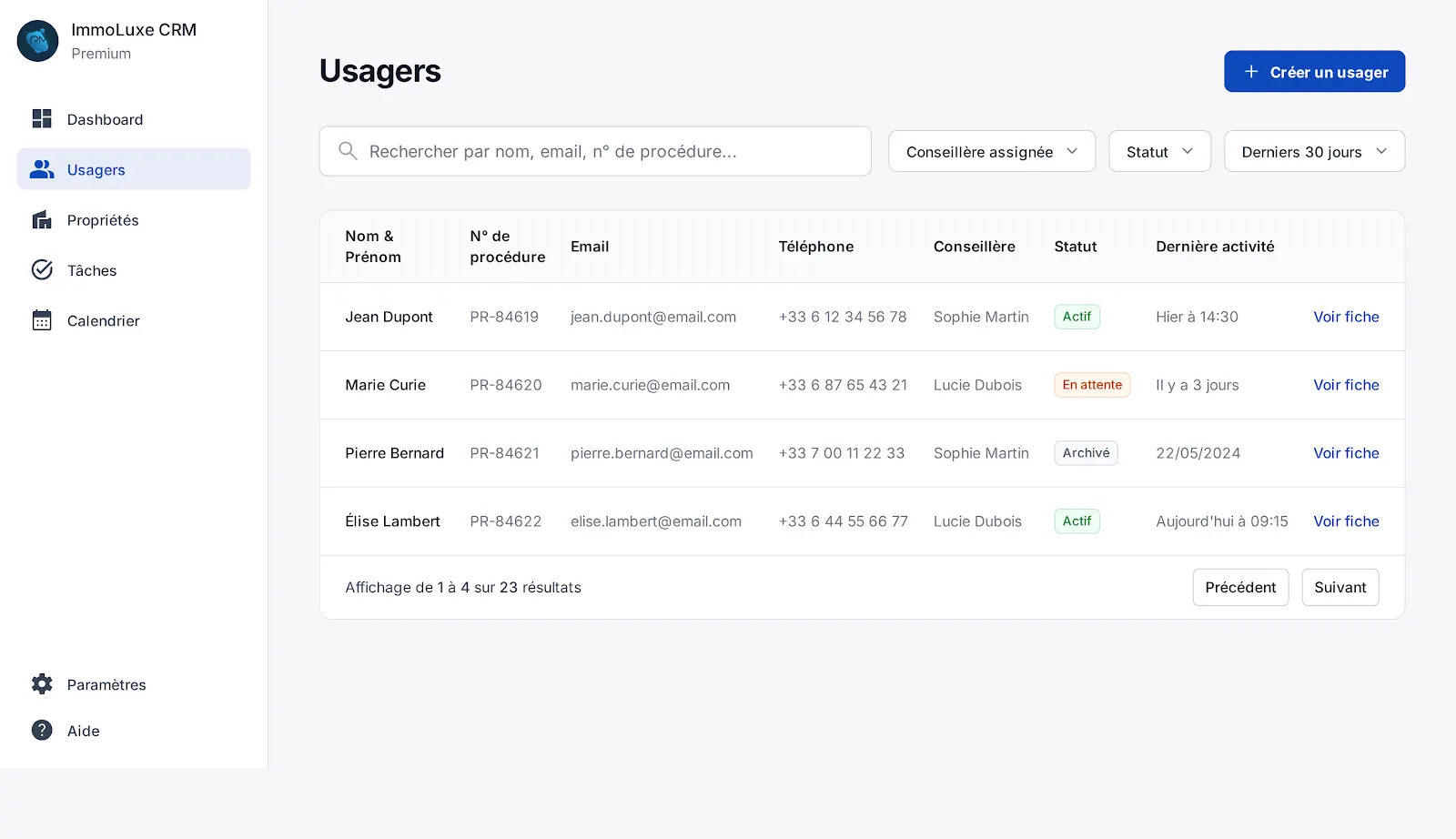Viewport: 1456px width, 839px height.
Task: Click the Tâches checkmark icon
Action: tap(42, 269)
